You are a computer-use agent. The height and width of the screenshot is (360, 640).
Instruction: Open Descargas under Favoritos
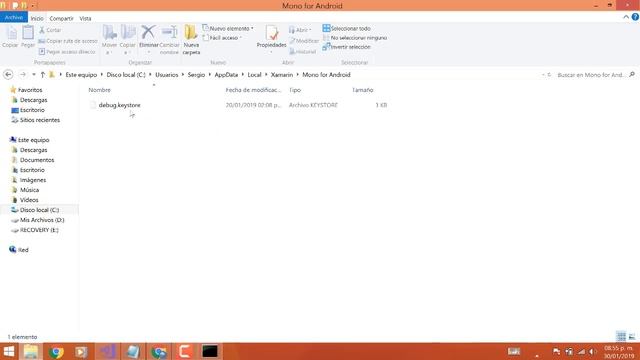coord(33,100)
